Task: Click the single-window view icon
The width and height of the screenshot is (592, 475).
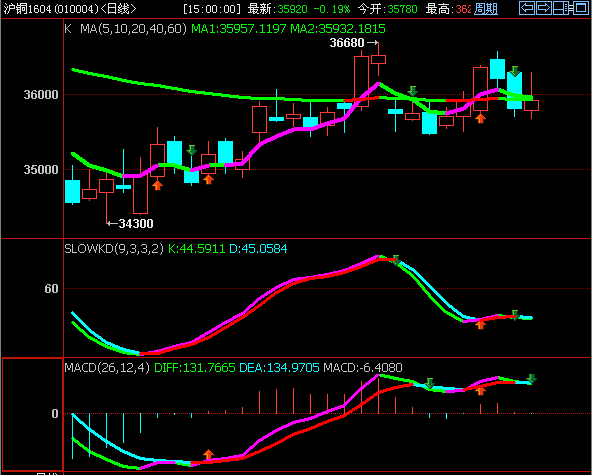Action: point(581,8)
